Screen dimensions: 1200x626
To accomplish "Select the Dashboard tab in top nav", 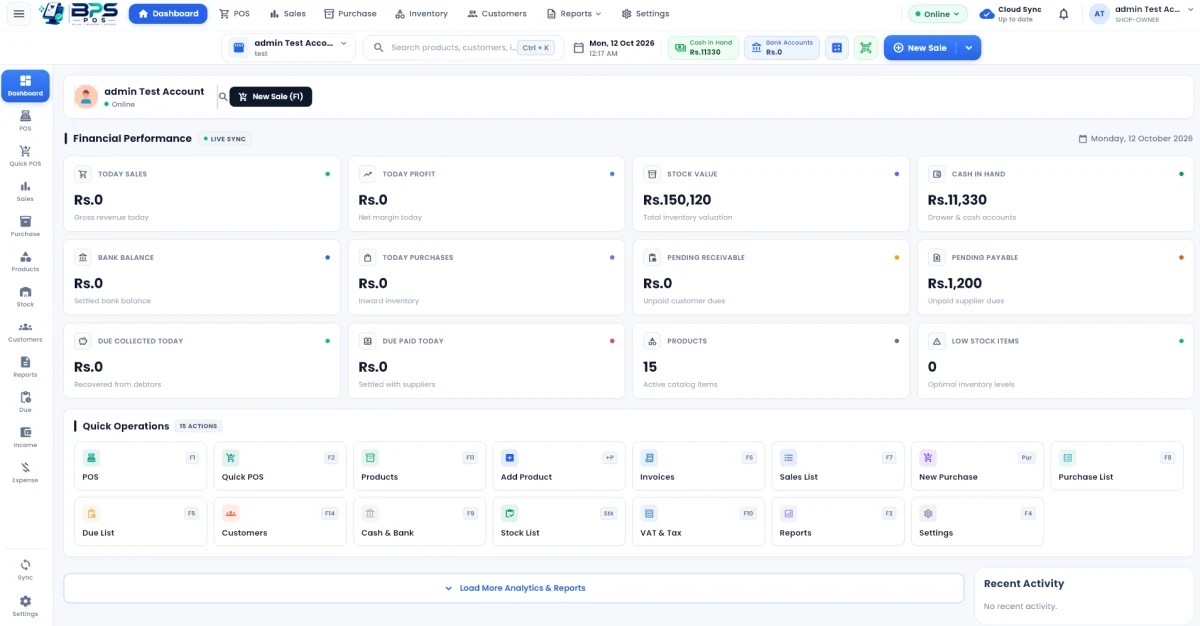I will [168, 14].
